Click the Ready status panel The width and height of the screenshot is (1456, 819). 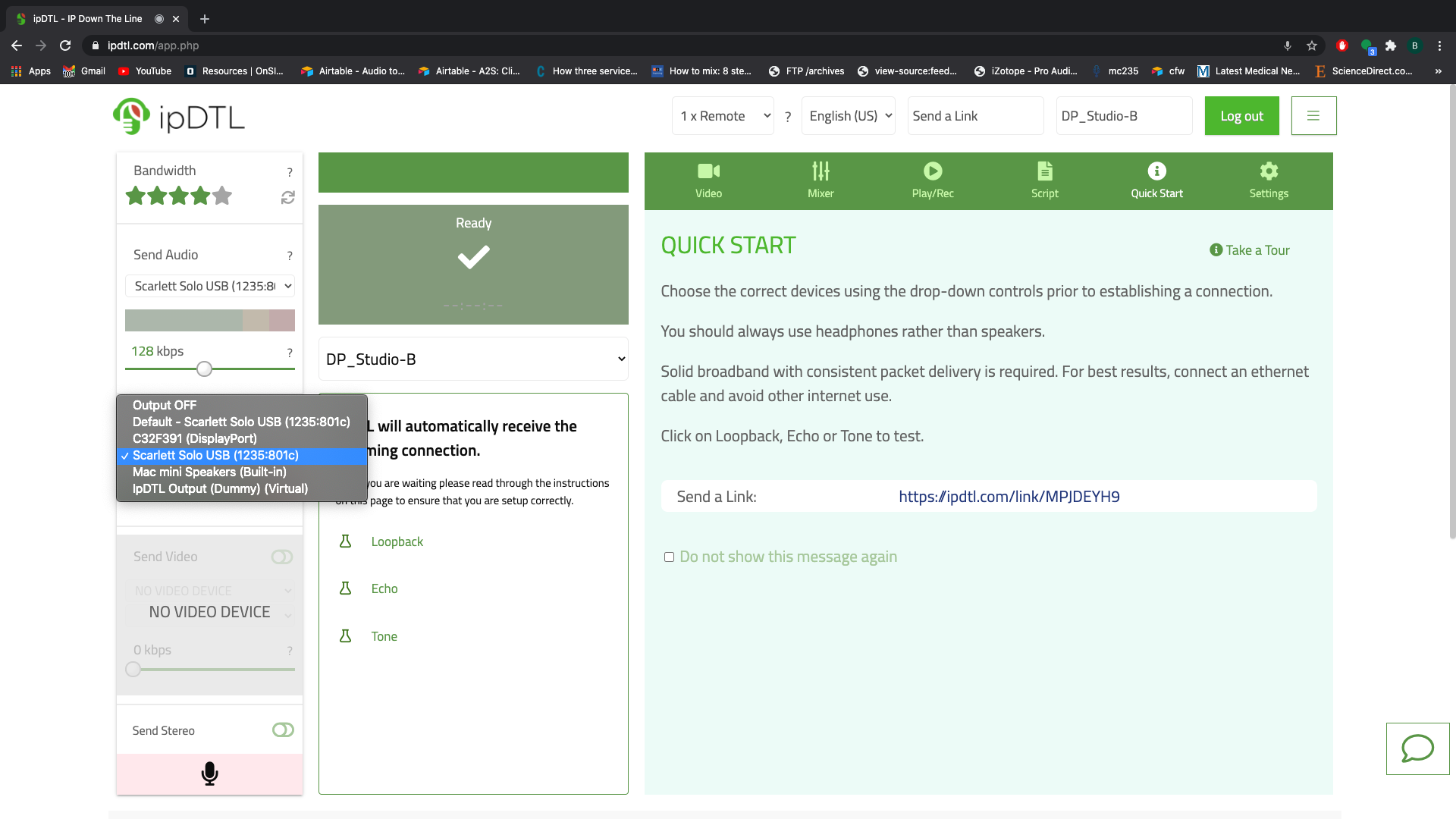(473, 265)
